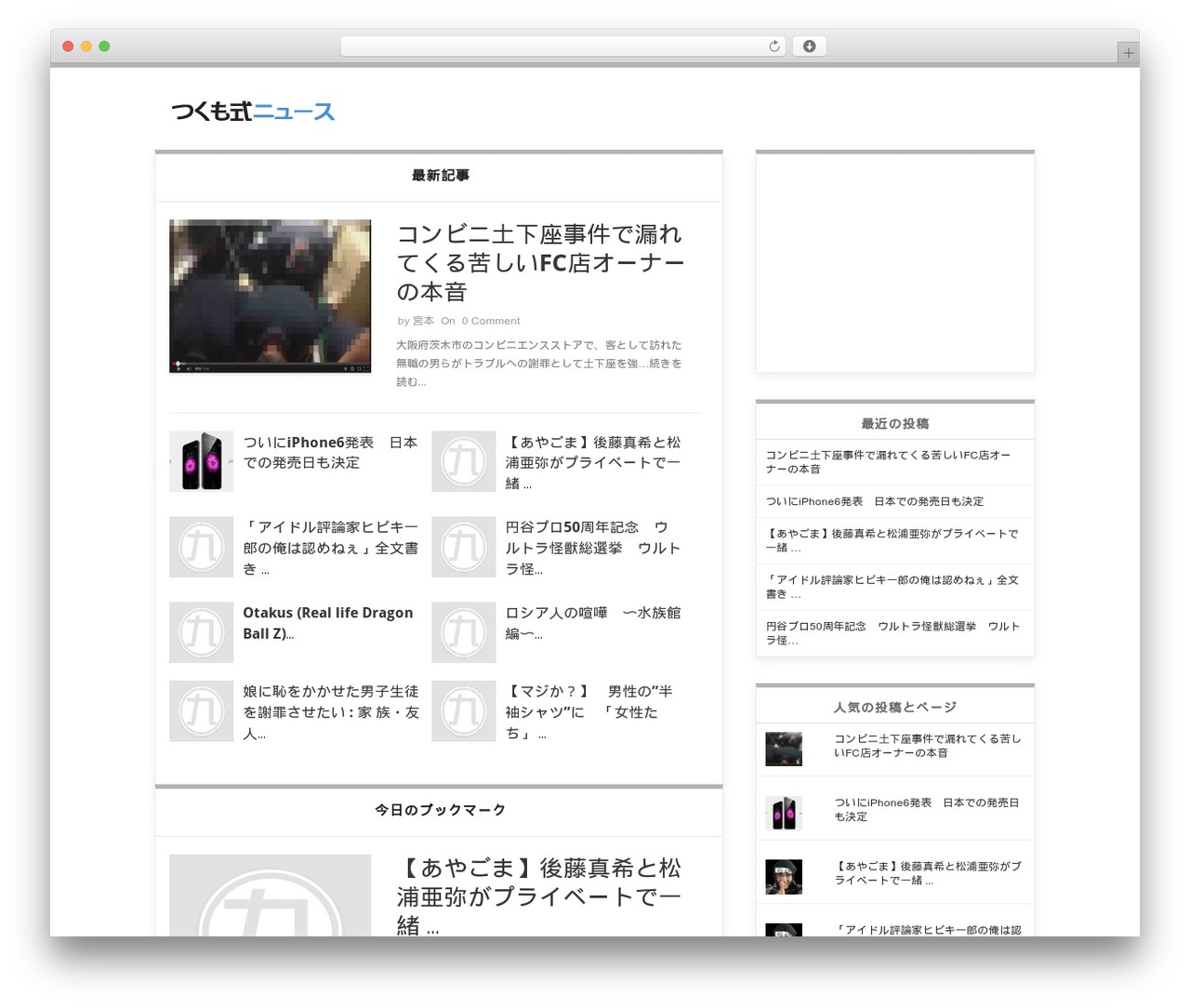
Task: Open 【マジか？】男性の"半袖シャツ" article
Action: coord(589,712)
